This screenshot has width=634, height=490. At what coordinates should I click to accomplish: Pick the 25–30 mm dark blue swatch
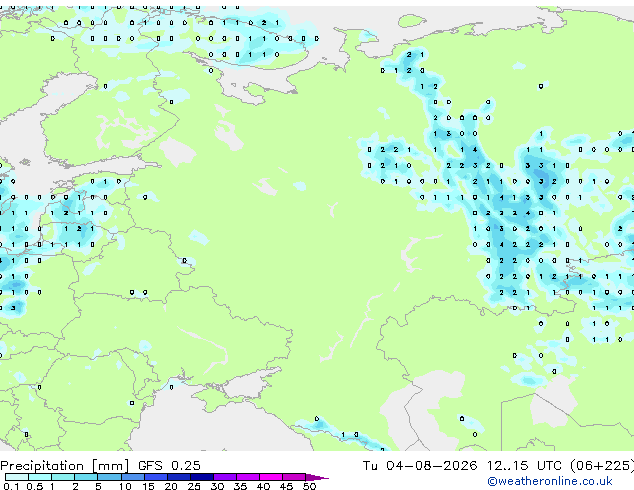coord(202,477)
